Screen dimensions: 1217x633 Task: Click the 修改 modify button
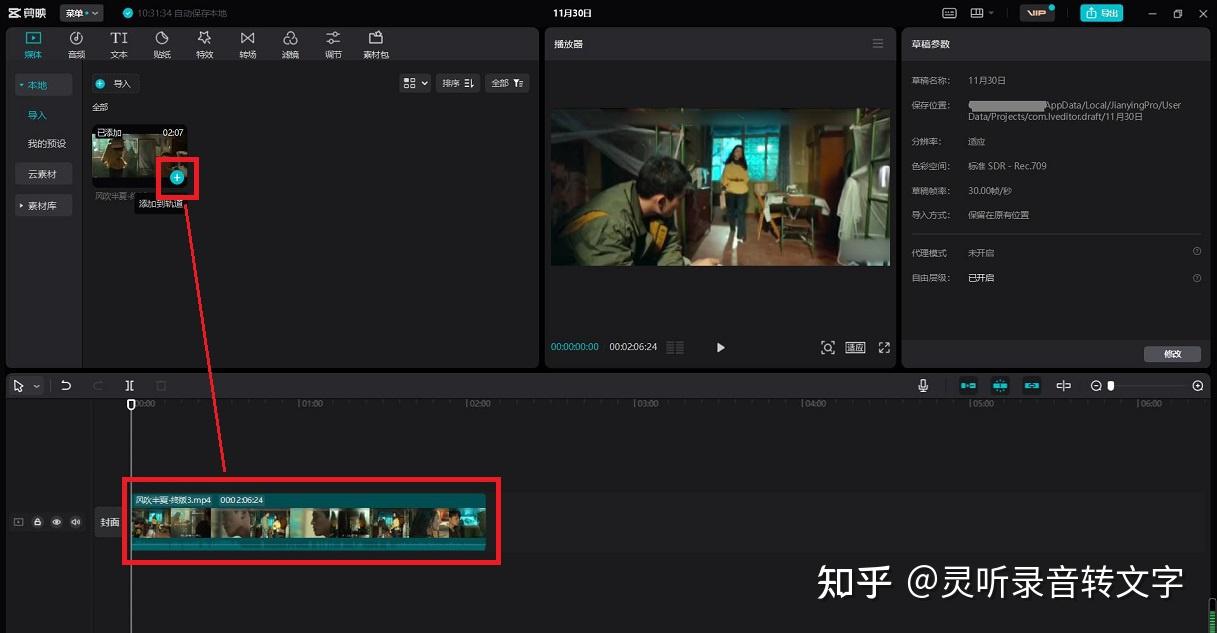click(x=1173, y=354)
